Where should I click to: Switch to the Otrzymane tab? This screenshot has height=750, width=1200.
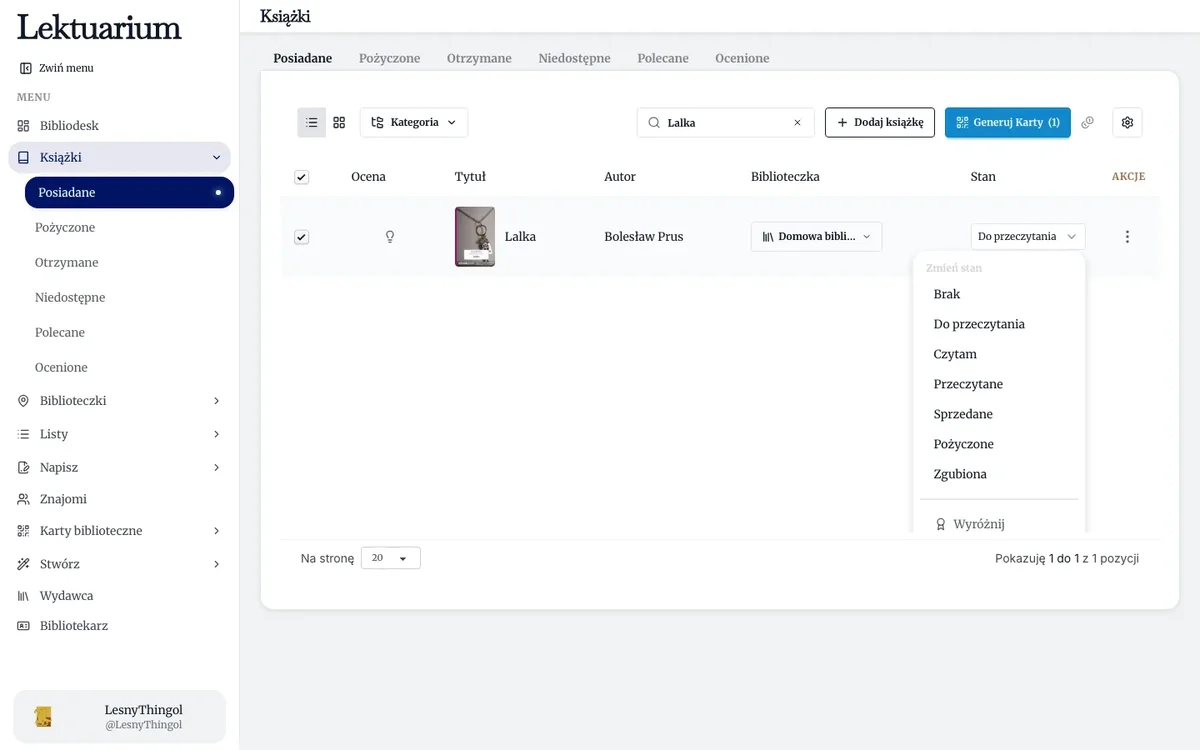point(479,58)
